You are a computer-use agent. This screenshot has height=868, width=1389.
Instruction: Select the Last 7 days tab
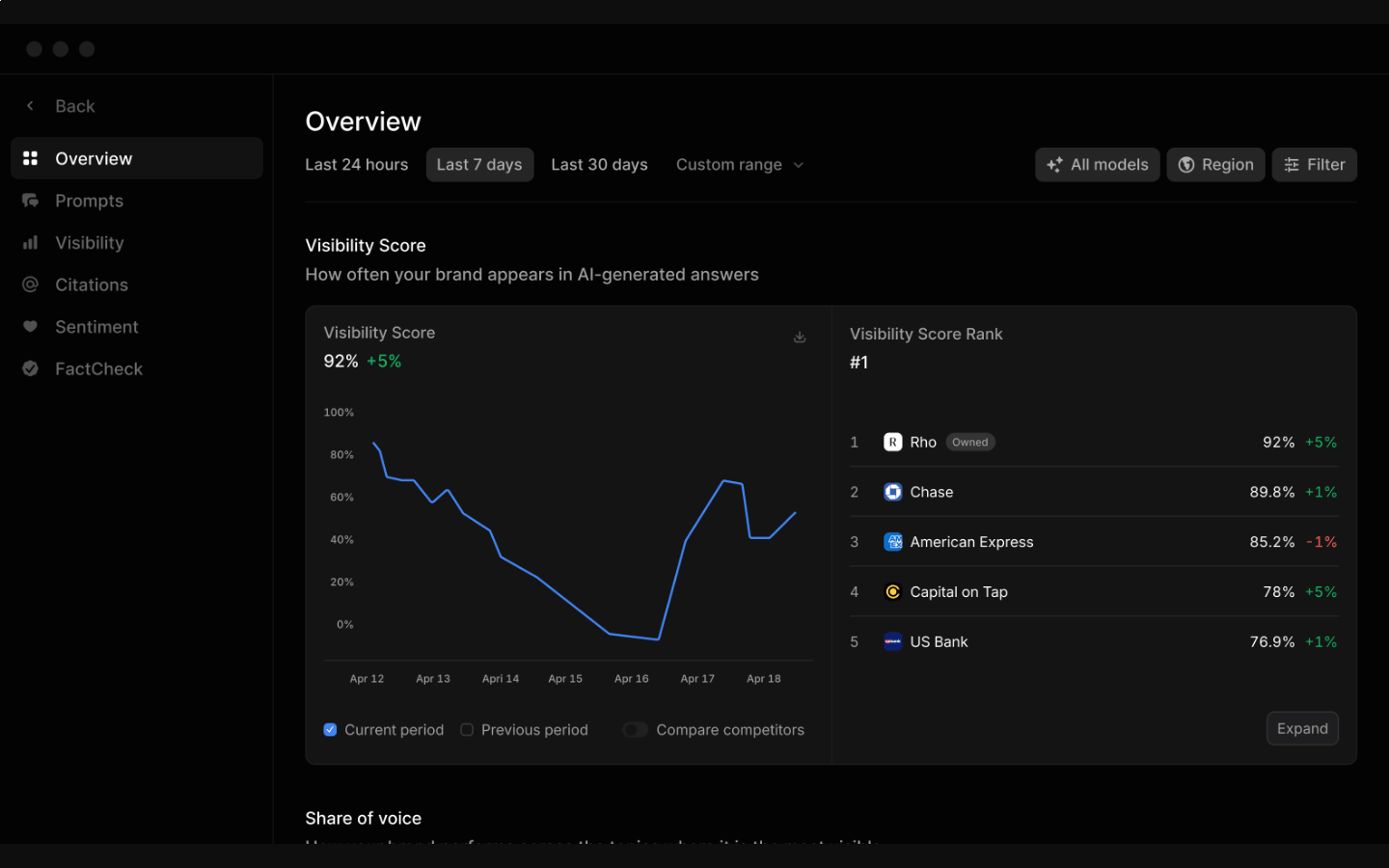(x=479, y=165)
